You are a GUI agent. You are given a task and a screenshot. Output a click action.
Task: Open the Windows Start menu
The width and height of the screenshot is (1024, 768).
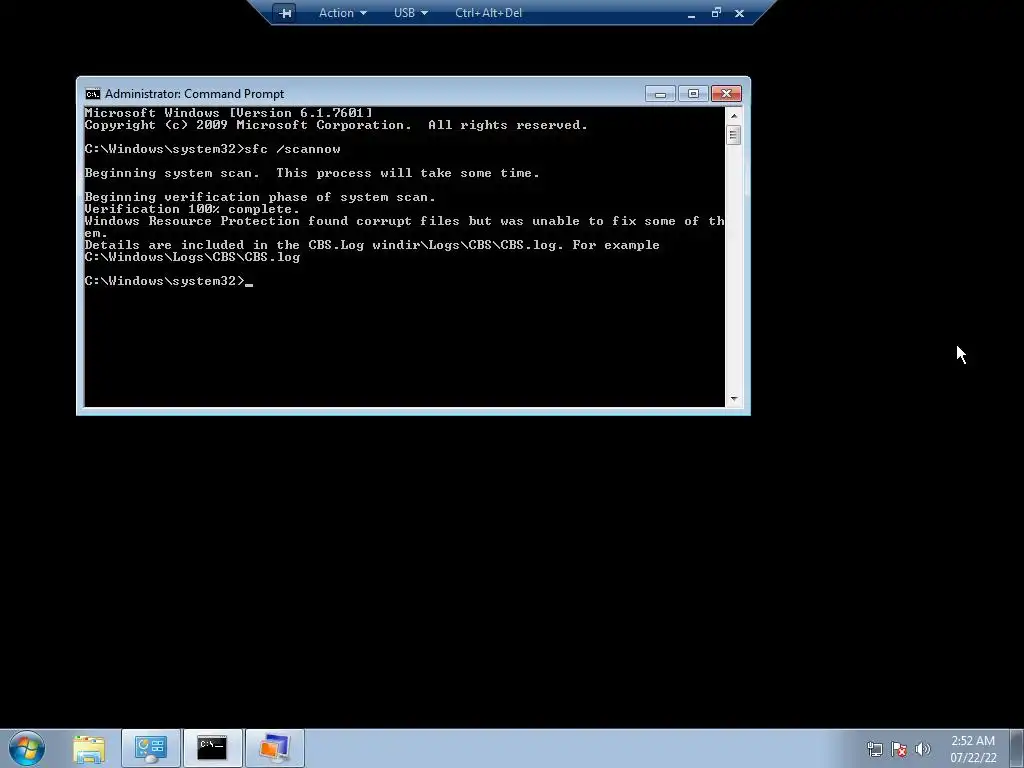coord(27,748)
